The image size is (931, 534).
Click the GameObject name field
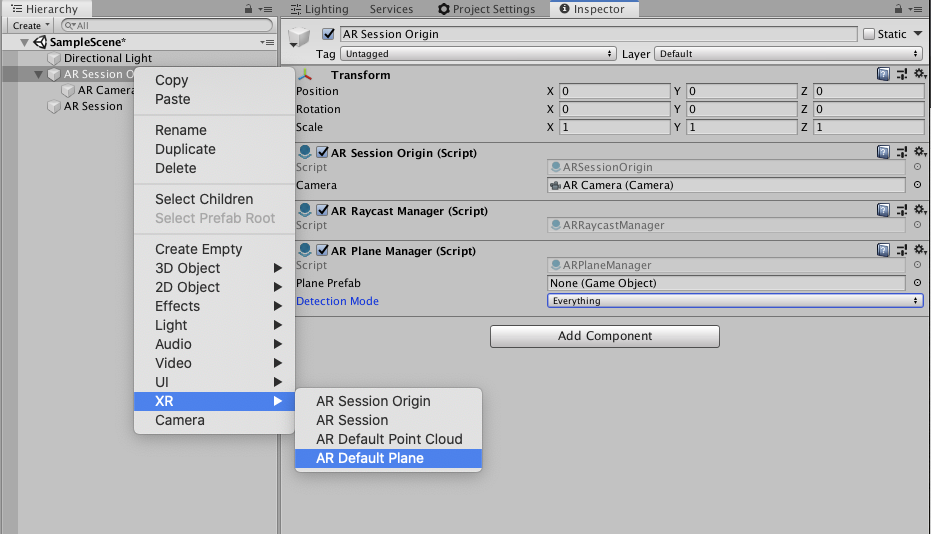[x=598, y=34]
